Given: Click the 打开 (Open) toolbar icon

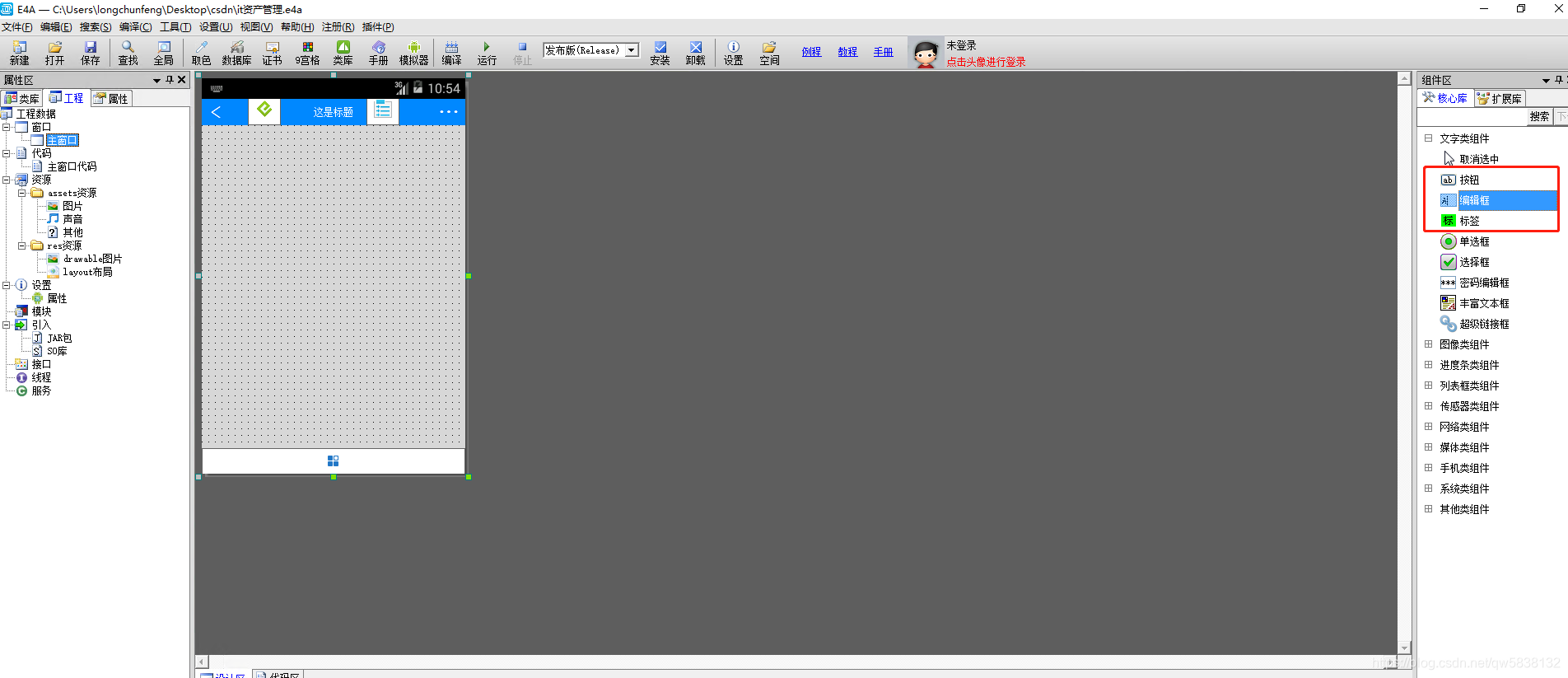Looking at the screenshot, I should point(54,53).
